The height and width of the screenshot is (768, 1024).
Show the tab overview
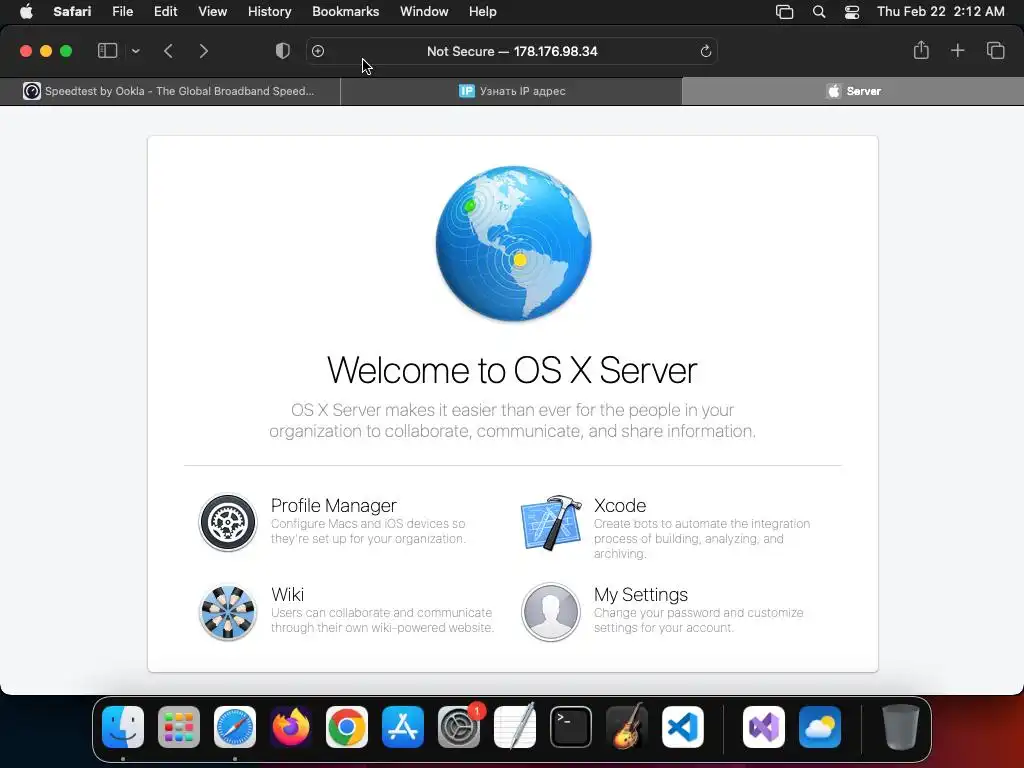click(995, 50)
